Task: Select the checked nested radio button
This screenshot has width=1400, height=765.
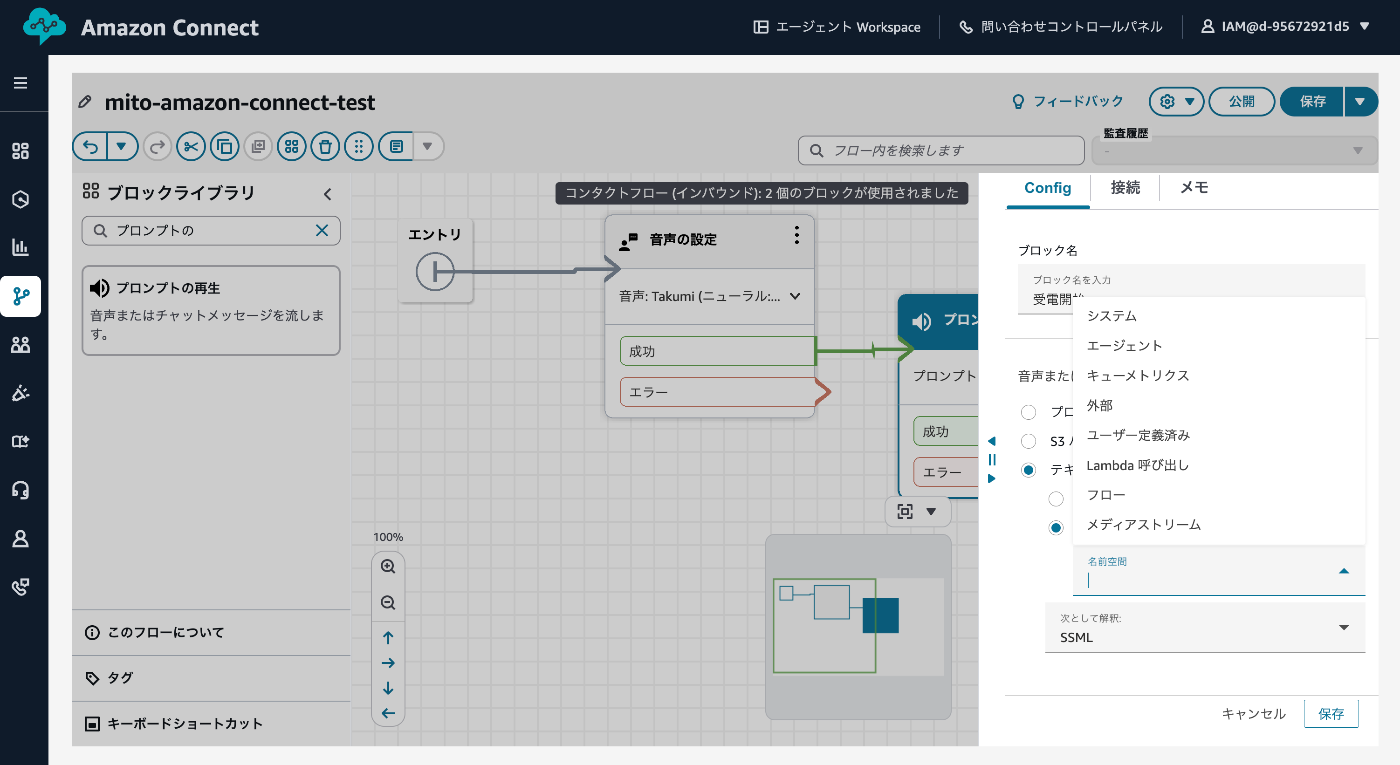Action: point(1056,528)
